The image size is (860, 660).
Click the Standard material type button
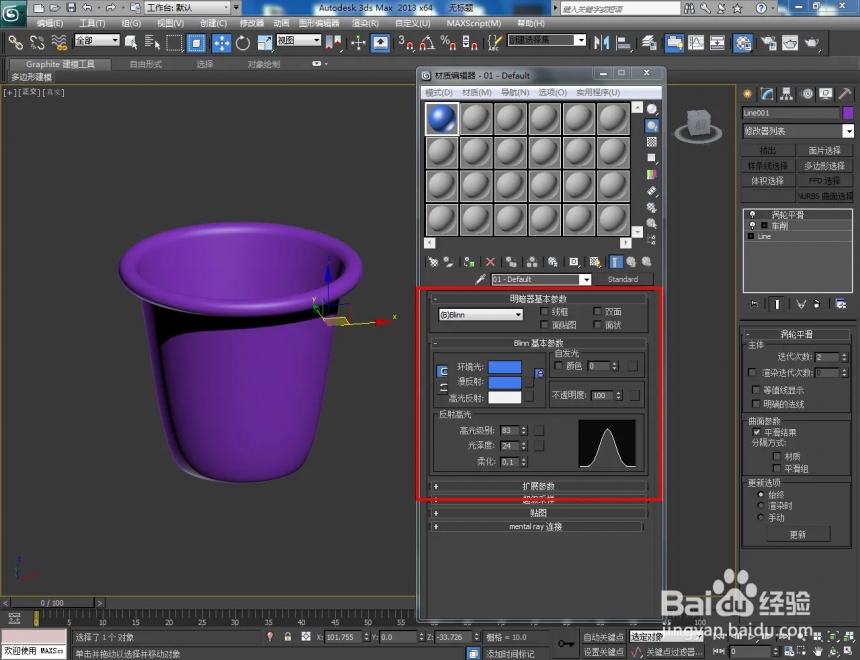[623, 279]
